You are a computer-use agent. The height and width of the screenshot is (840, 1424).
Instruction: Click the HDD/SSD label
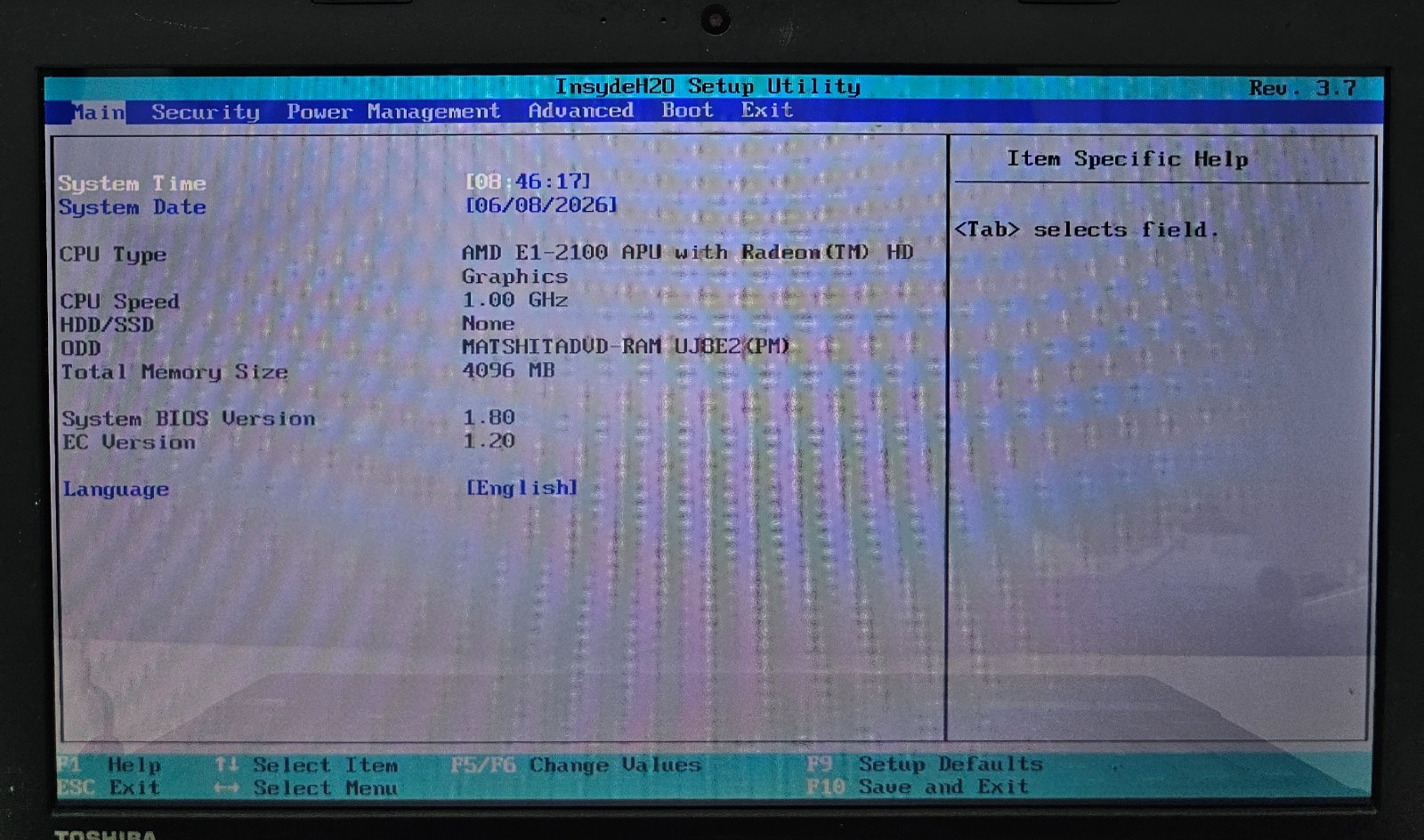point(107,325)
